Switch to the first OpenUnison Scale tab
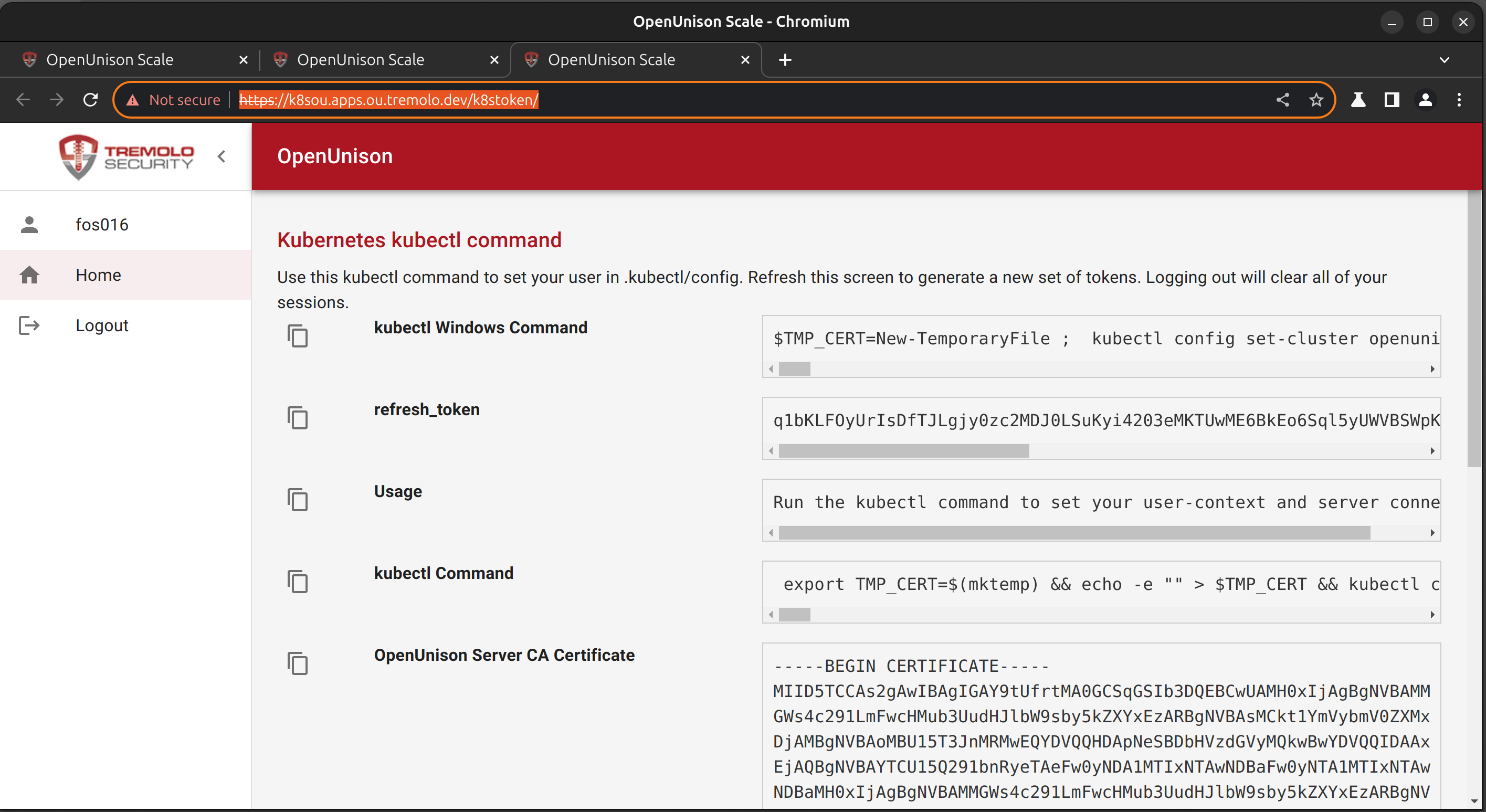 pos(110,60)
